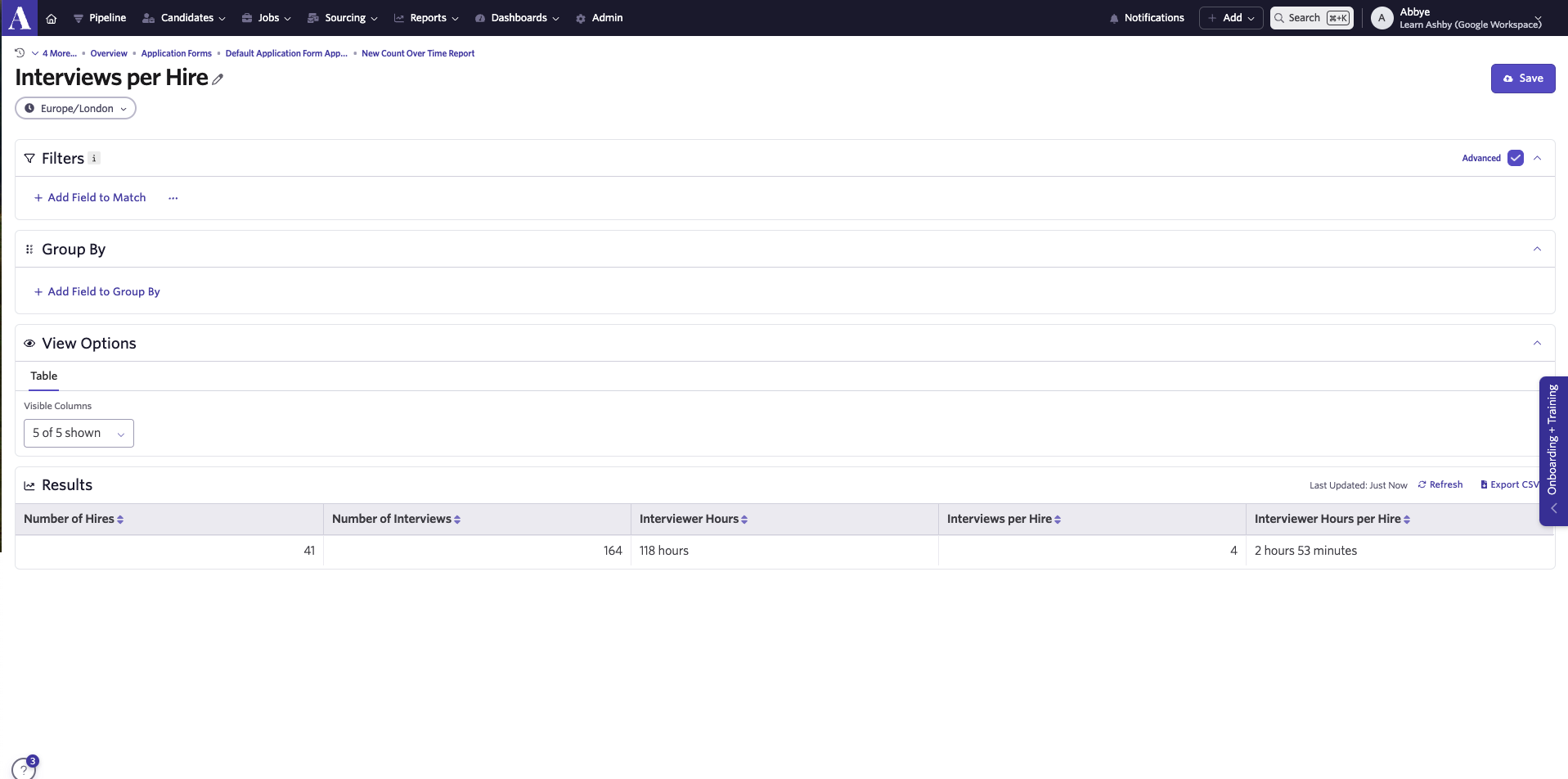1568x779 pixels.
Task: Toggle the Advanced filters checkbox
Action: tap(1516, 159)
